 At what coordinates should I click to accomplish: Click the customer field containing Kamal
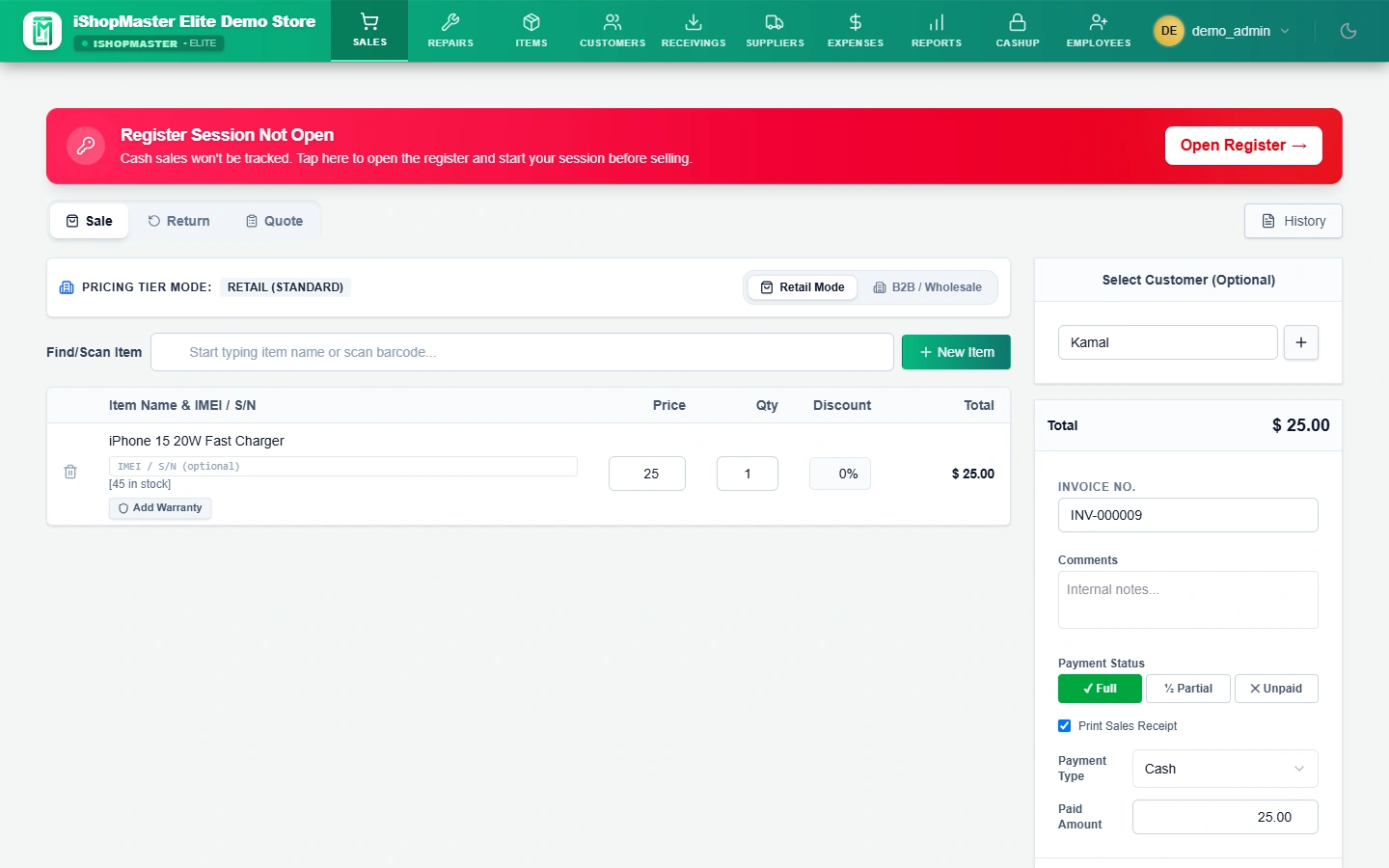click(x=1168, y=342)
